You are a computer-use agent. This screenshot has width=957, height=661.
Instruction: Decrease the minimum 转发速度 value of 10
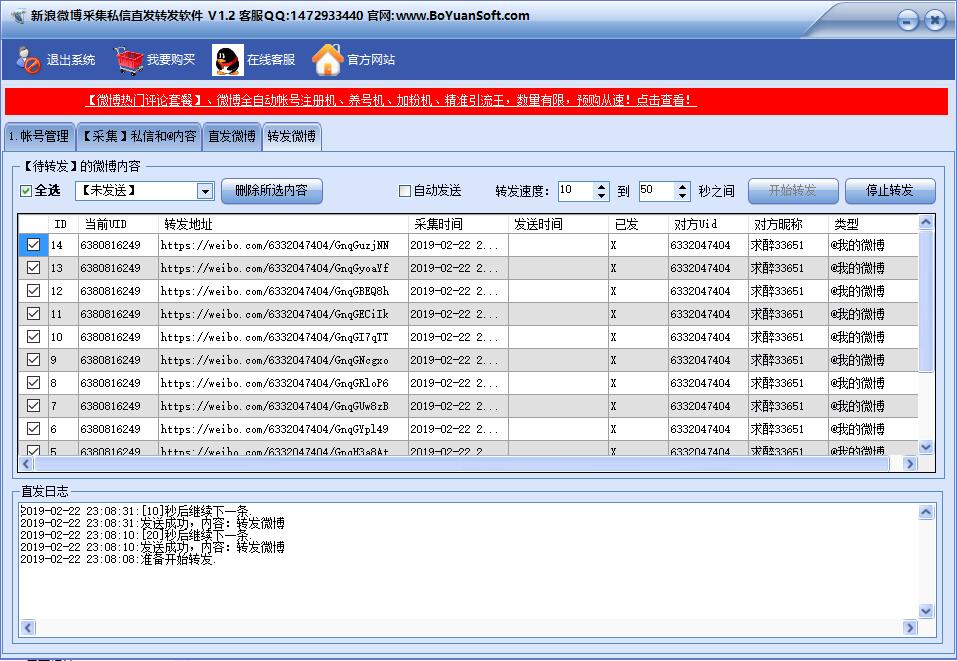pyautogui.click(x=601, y=196)
